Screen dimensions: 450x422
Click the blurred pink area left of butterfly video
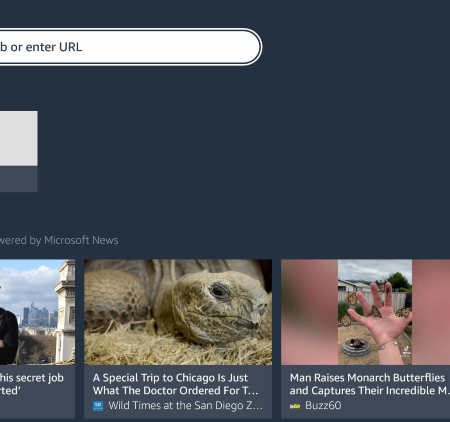coord(309,312)
